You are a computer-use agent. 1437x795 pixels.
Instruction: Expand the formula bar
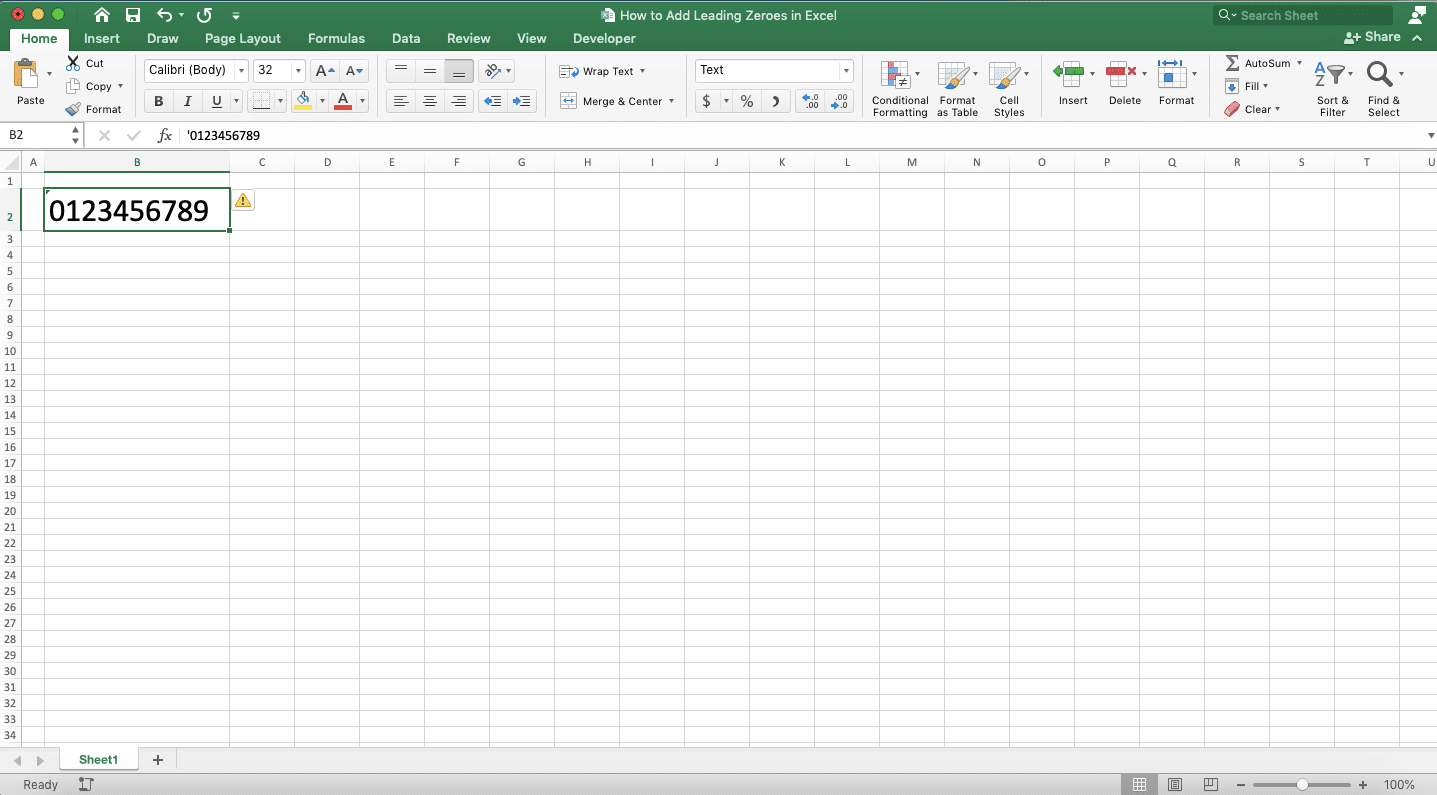1431,135
